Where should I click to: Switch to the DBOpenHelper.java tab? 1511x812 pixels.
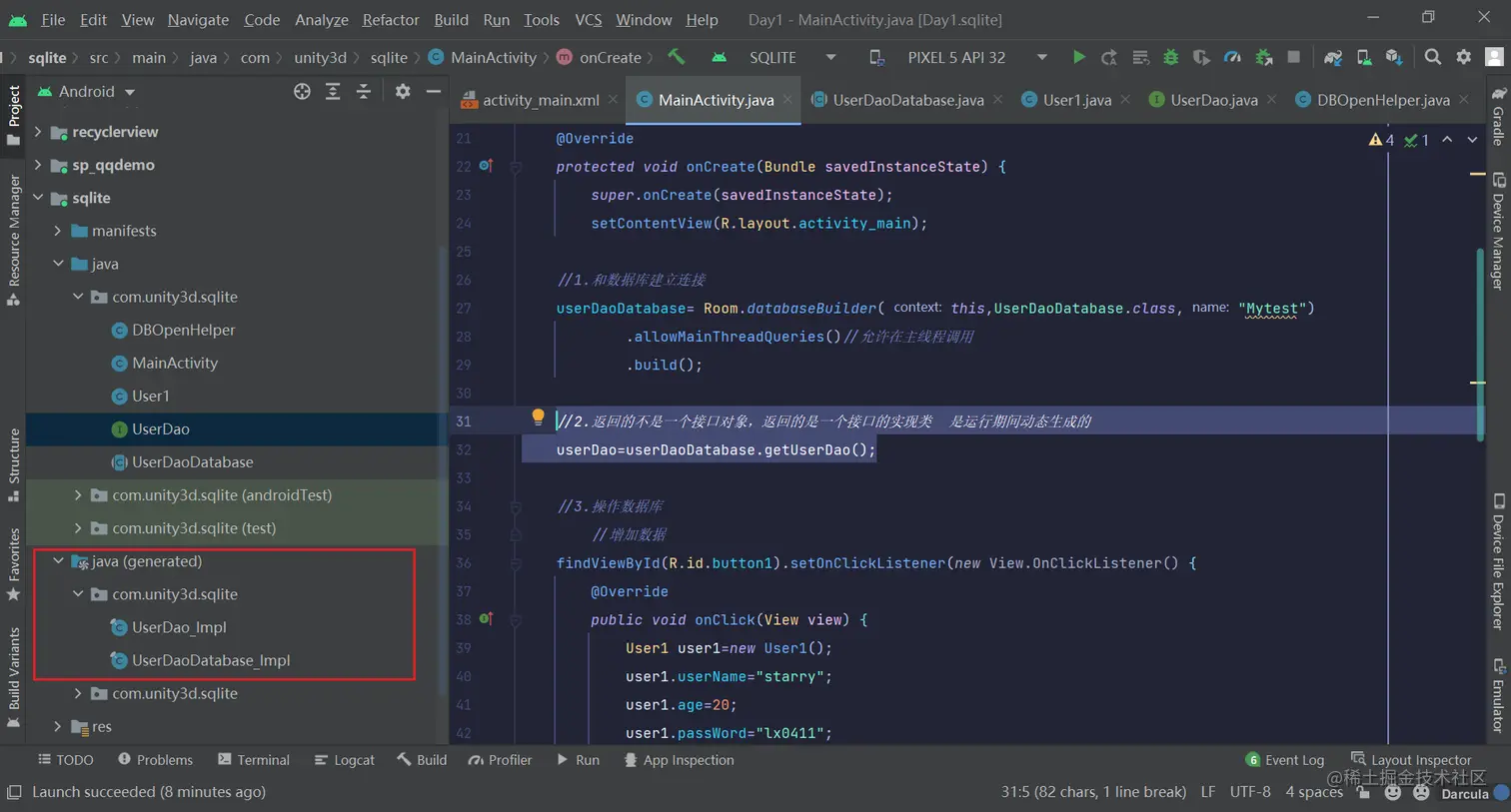pos(1383,100)
